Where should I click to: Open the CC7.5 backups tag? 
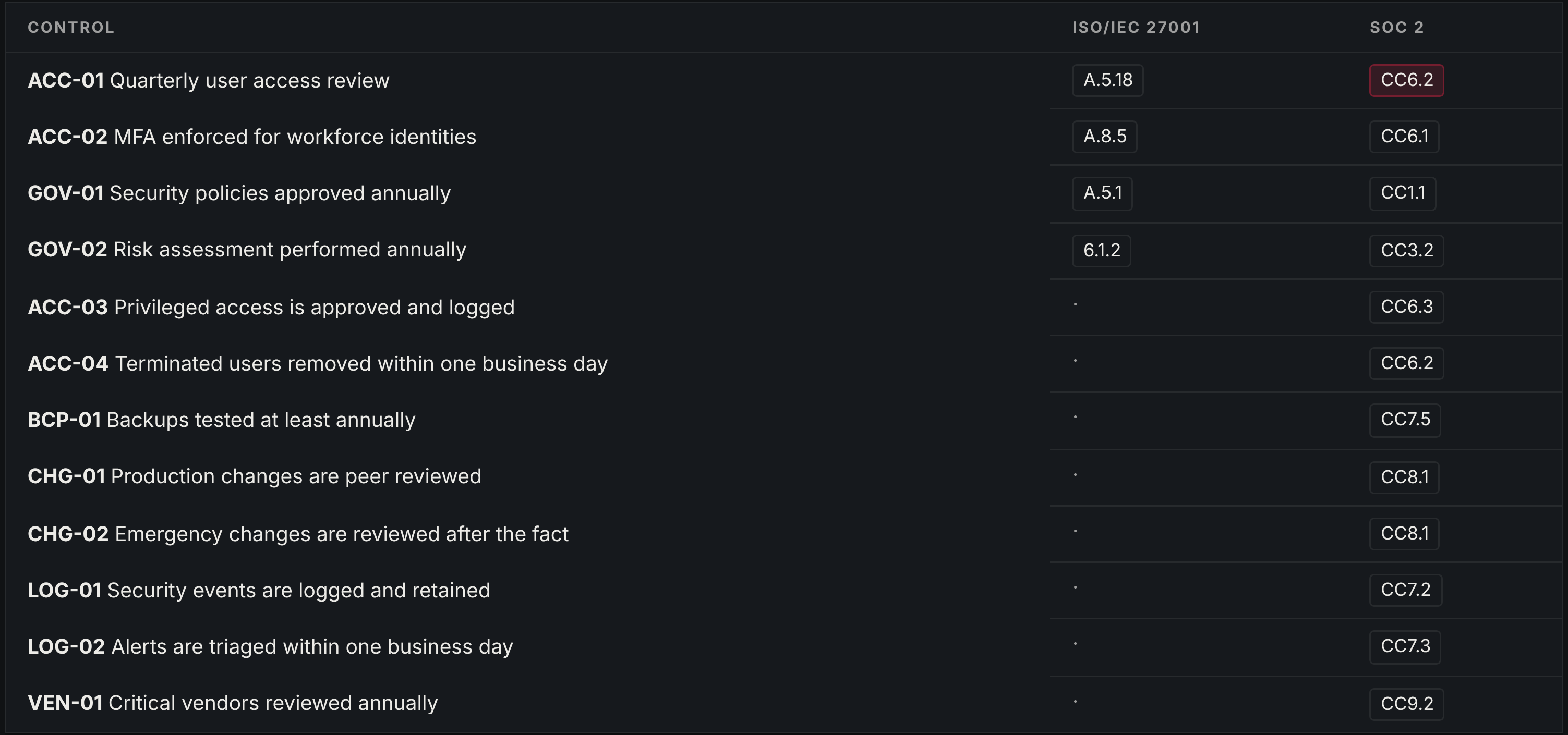[1405, 420]
